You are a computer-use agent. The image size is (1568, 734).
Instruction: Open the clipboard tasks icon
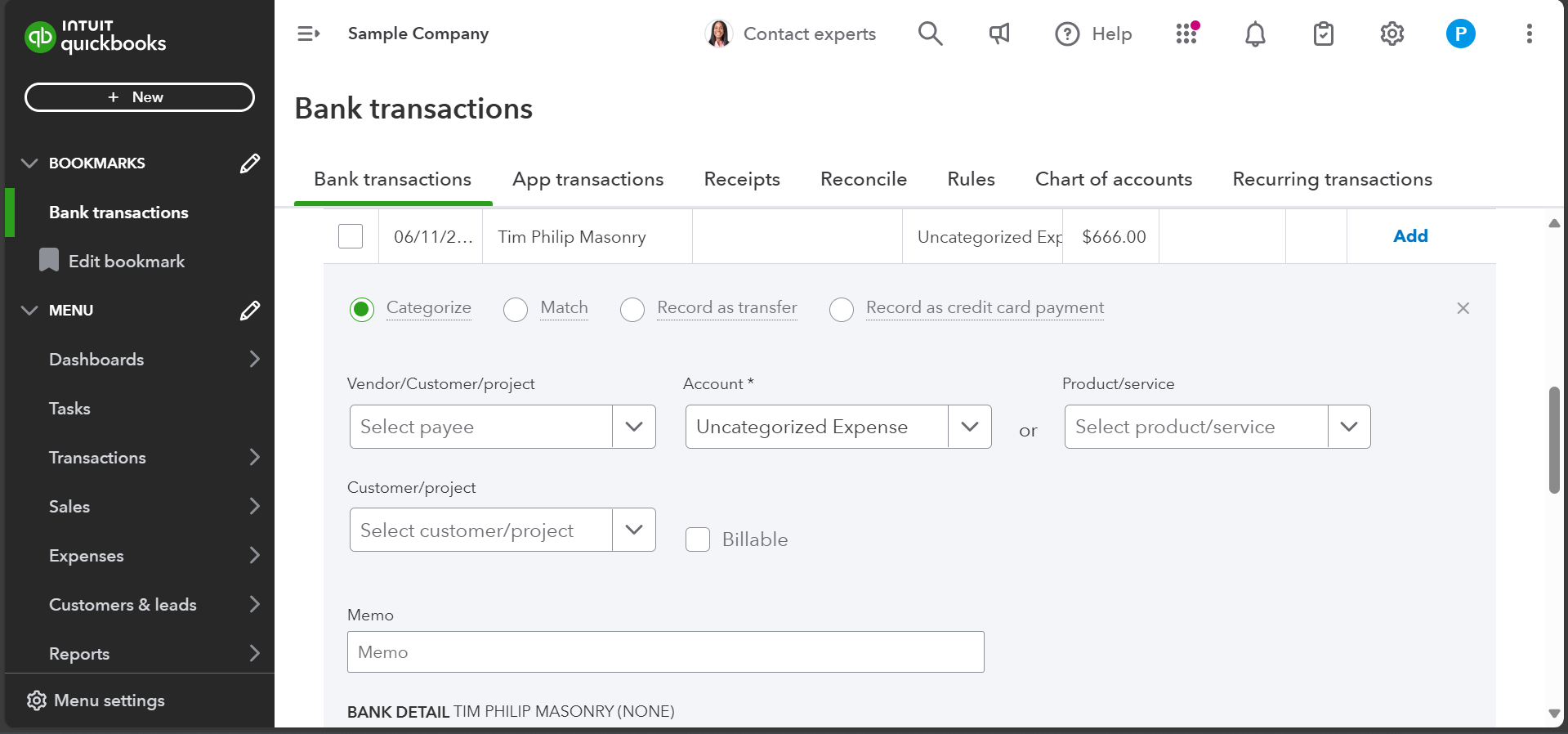1323,34
